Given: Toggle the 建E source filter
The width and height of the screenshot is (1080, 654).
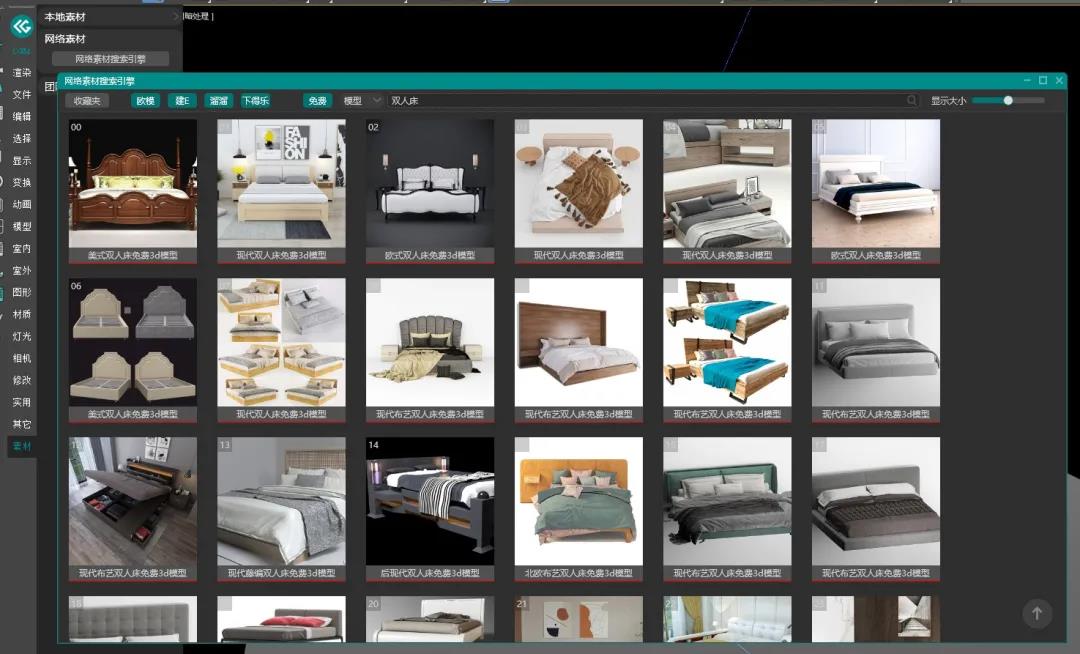Looking at the screenshot, I should point(182,101).
